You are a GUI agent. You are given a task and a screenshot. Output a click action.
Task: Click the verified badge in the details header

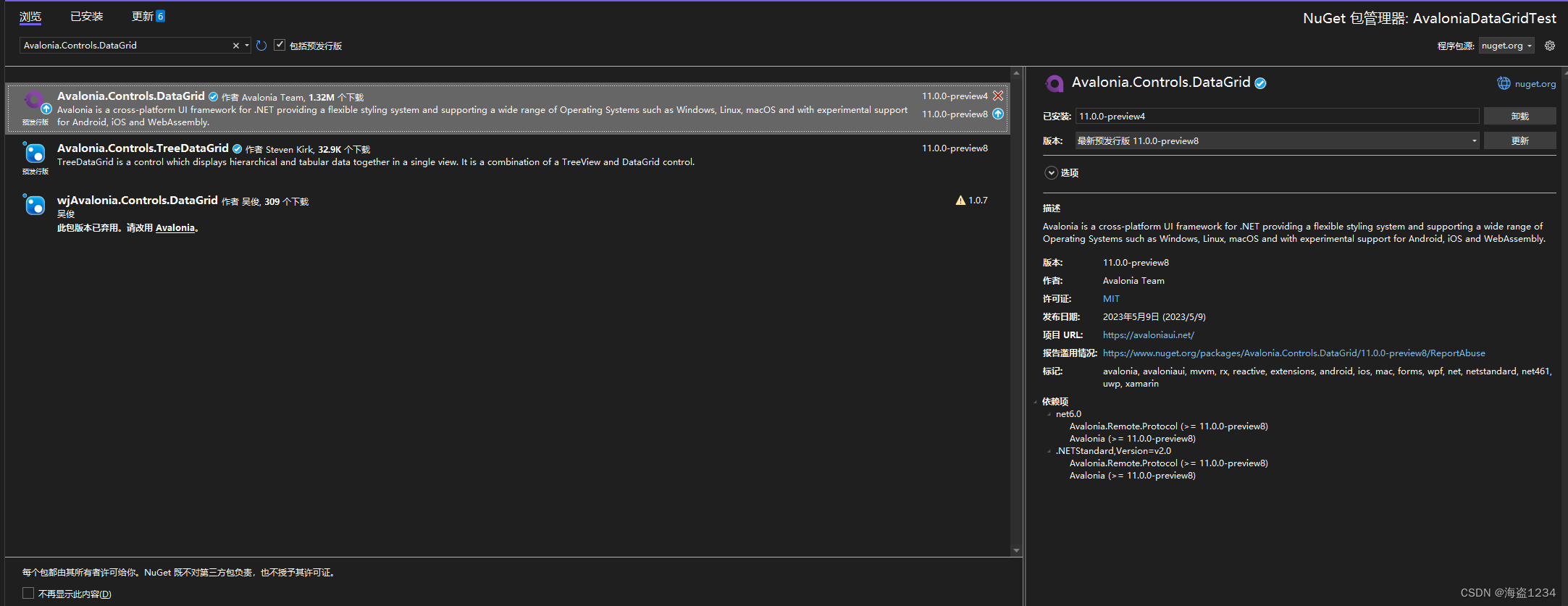1261,83
